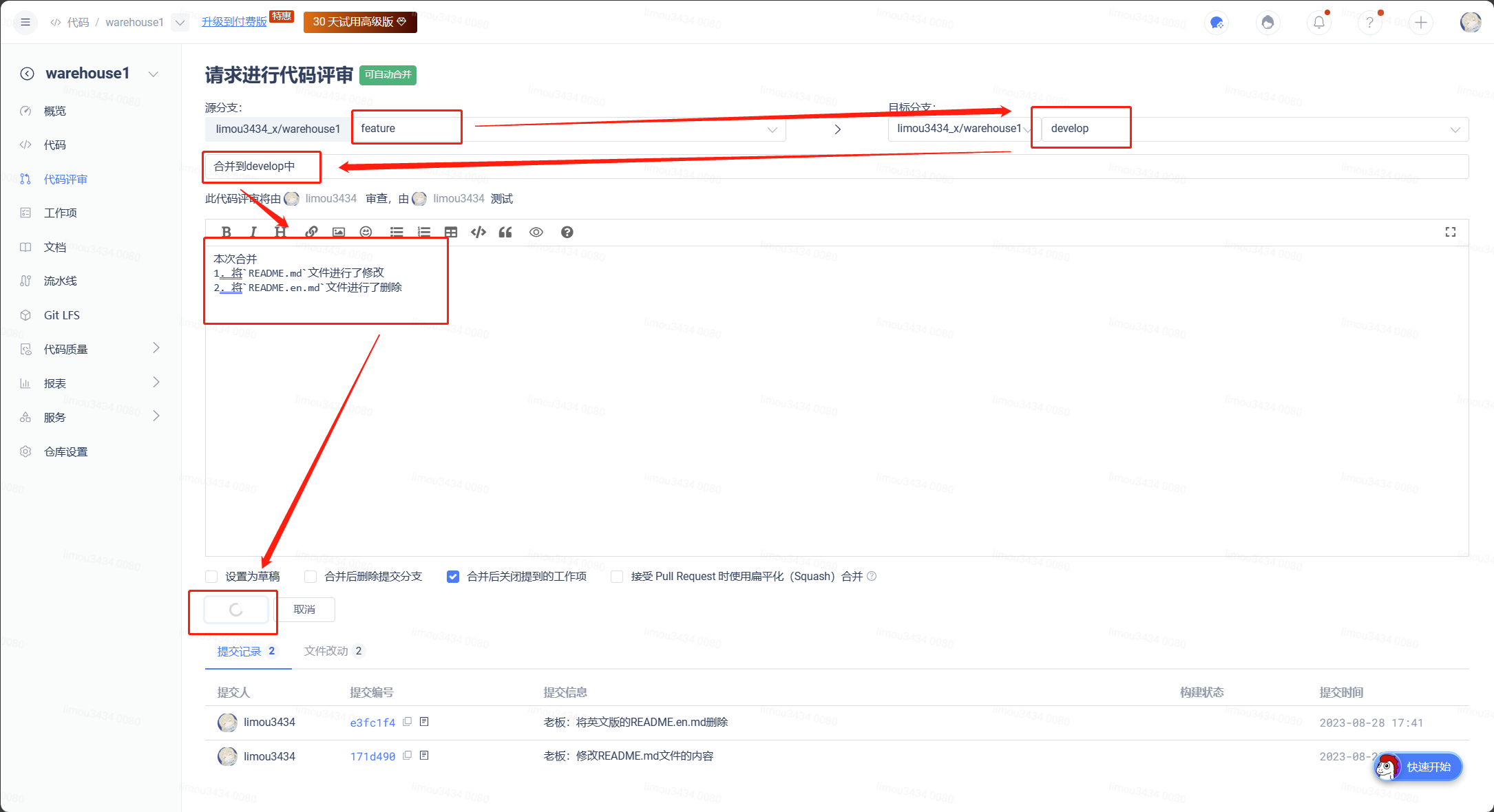Open commit e3fc1f4 link
The width and height of the screenshot is (1494, 812).
372,723
